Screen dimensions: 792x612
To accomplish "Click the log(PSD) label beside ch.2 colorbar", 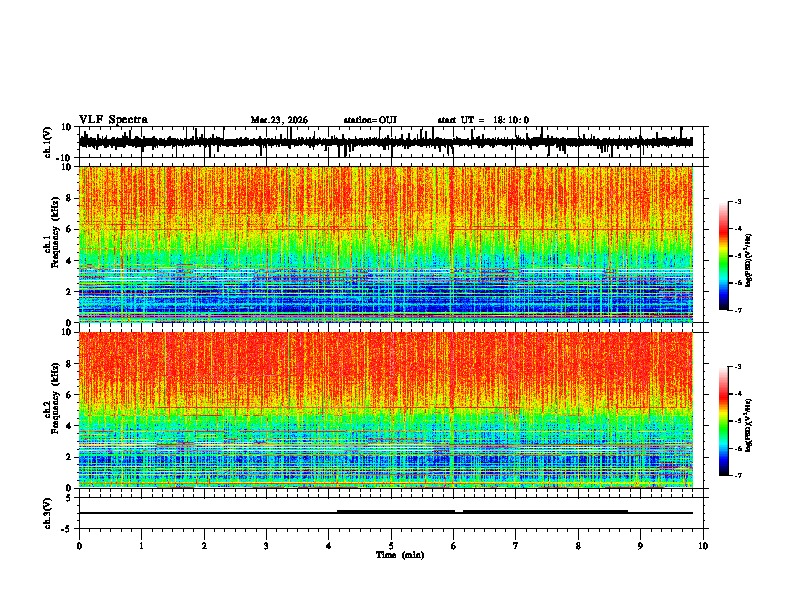I will click(749, 425).
